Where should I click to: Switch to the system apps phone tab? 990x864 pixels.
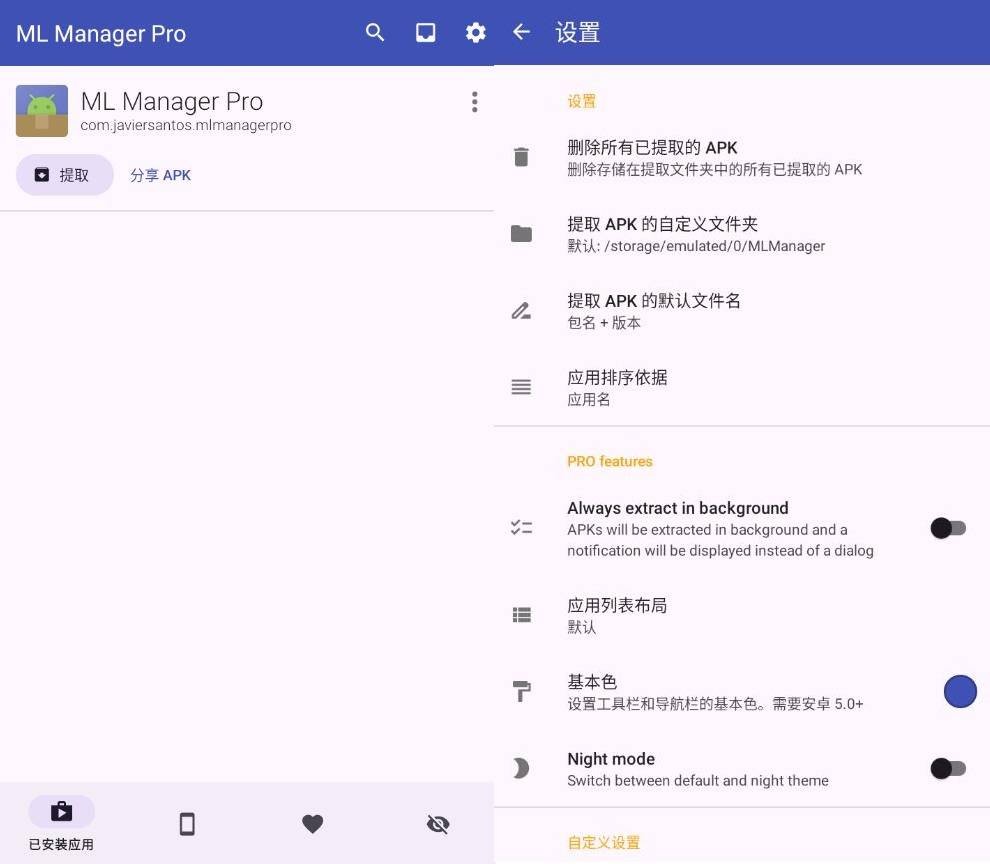[x=187, y=823]
